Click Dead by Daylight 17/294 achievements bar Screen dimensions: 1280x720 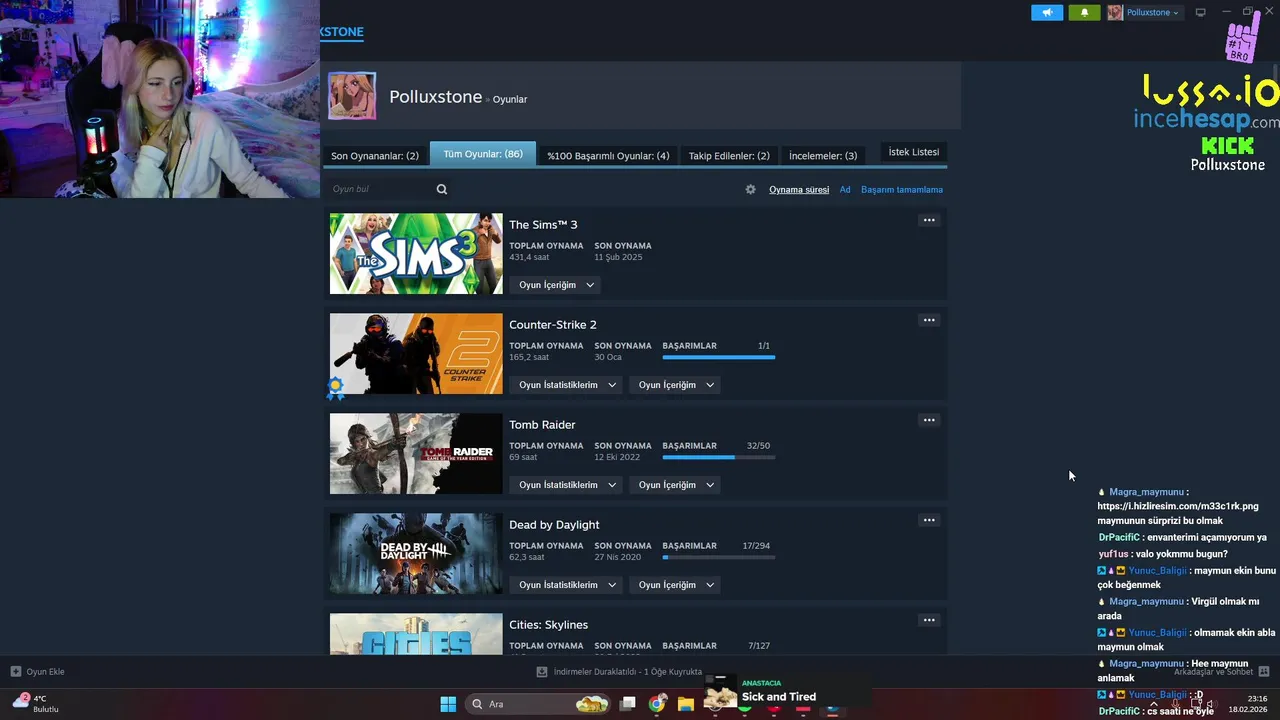[718, 557]
